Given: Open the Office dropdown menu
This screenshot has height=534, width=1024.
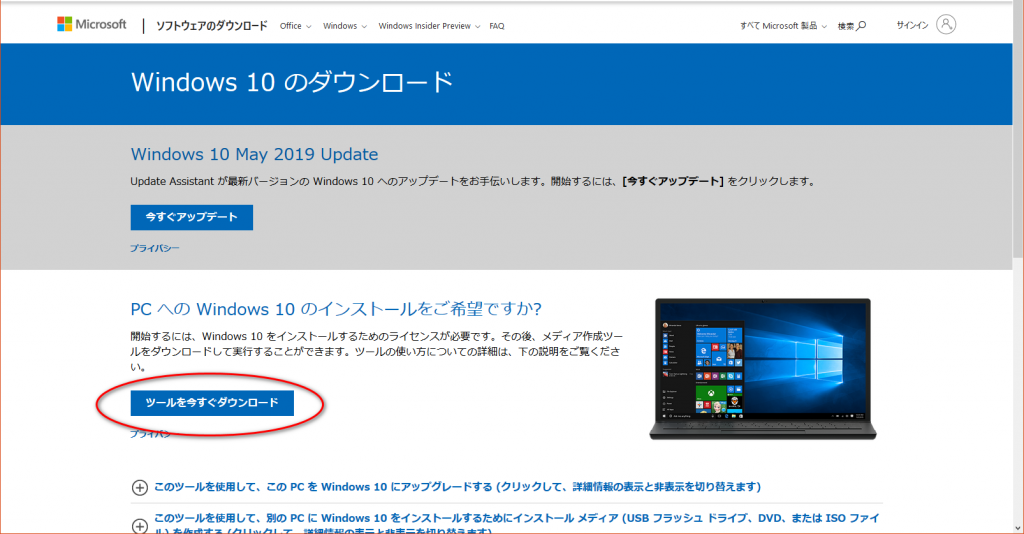Looking at the screenshot, I should [295, 26].
